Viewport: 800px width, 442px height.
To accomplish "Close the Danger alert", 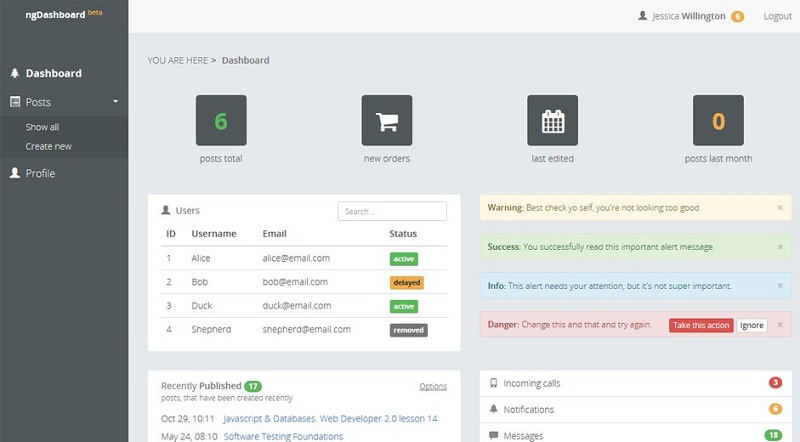I will point(780,325).
